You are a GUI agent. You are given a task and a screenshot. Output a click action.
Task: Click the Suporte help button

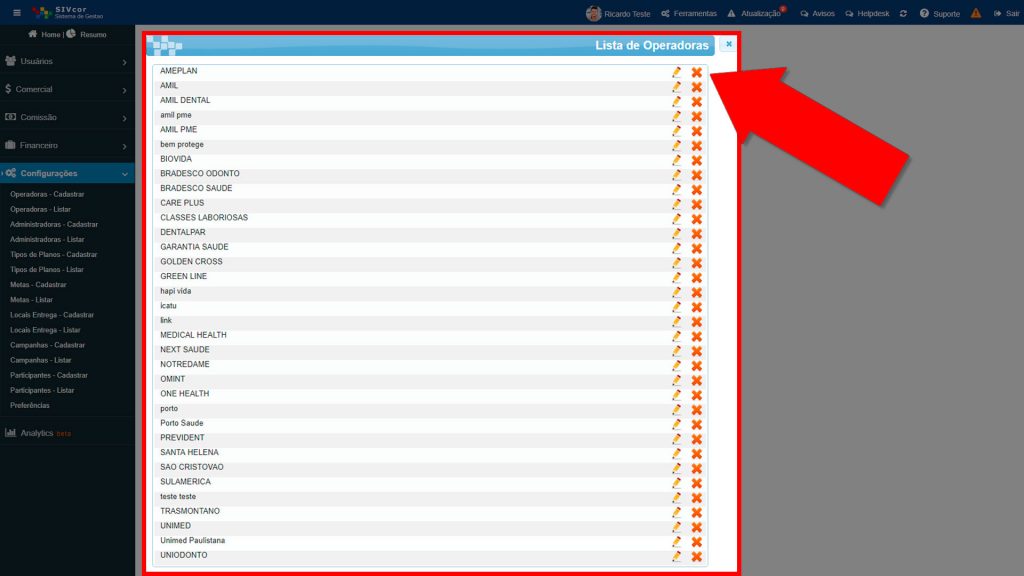tap(940, 14)
